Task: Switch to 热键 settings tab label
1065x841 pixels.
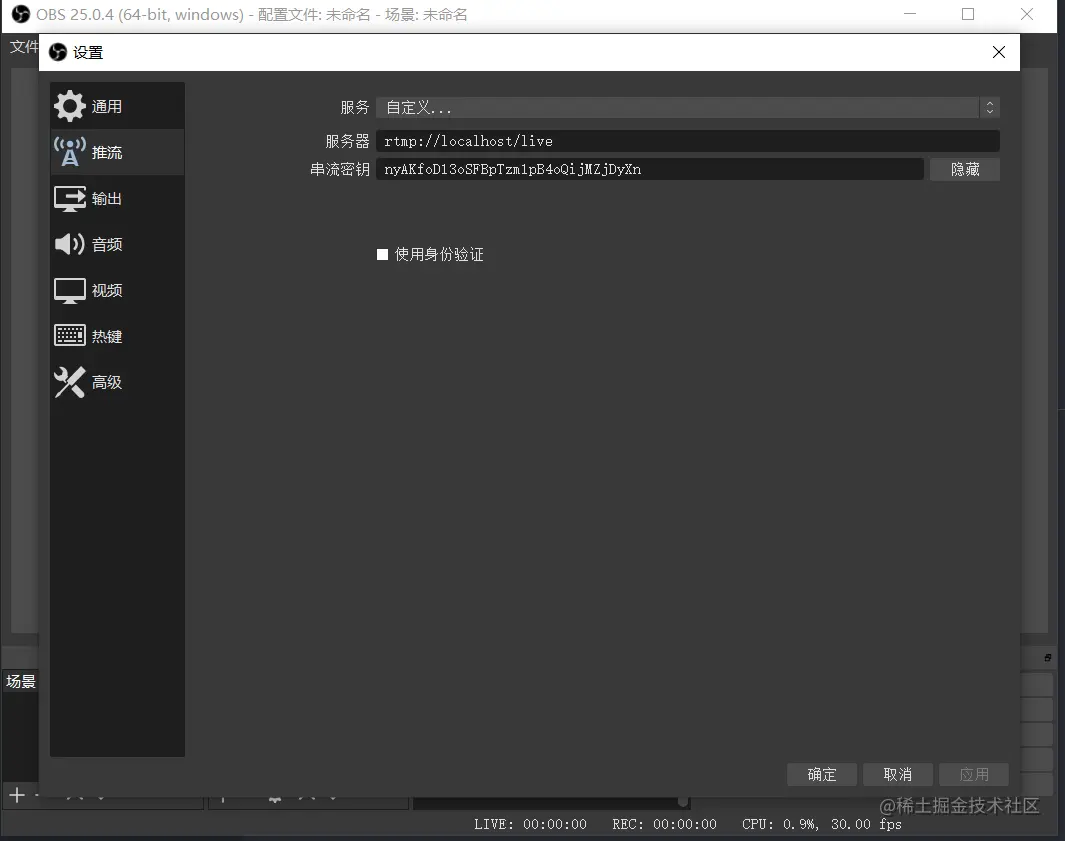Action: coord(107,336)
